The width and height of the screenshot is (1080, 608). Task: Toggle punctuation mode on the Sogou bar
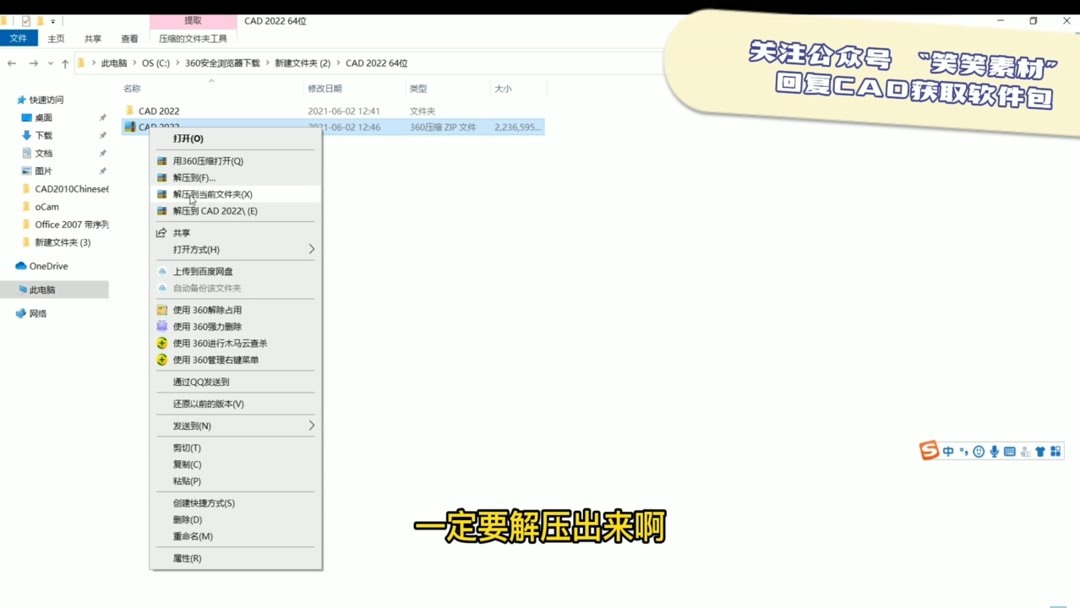point(963,451)
